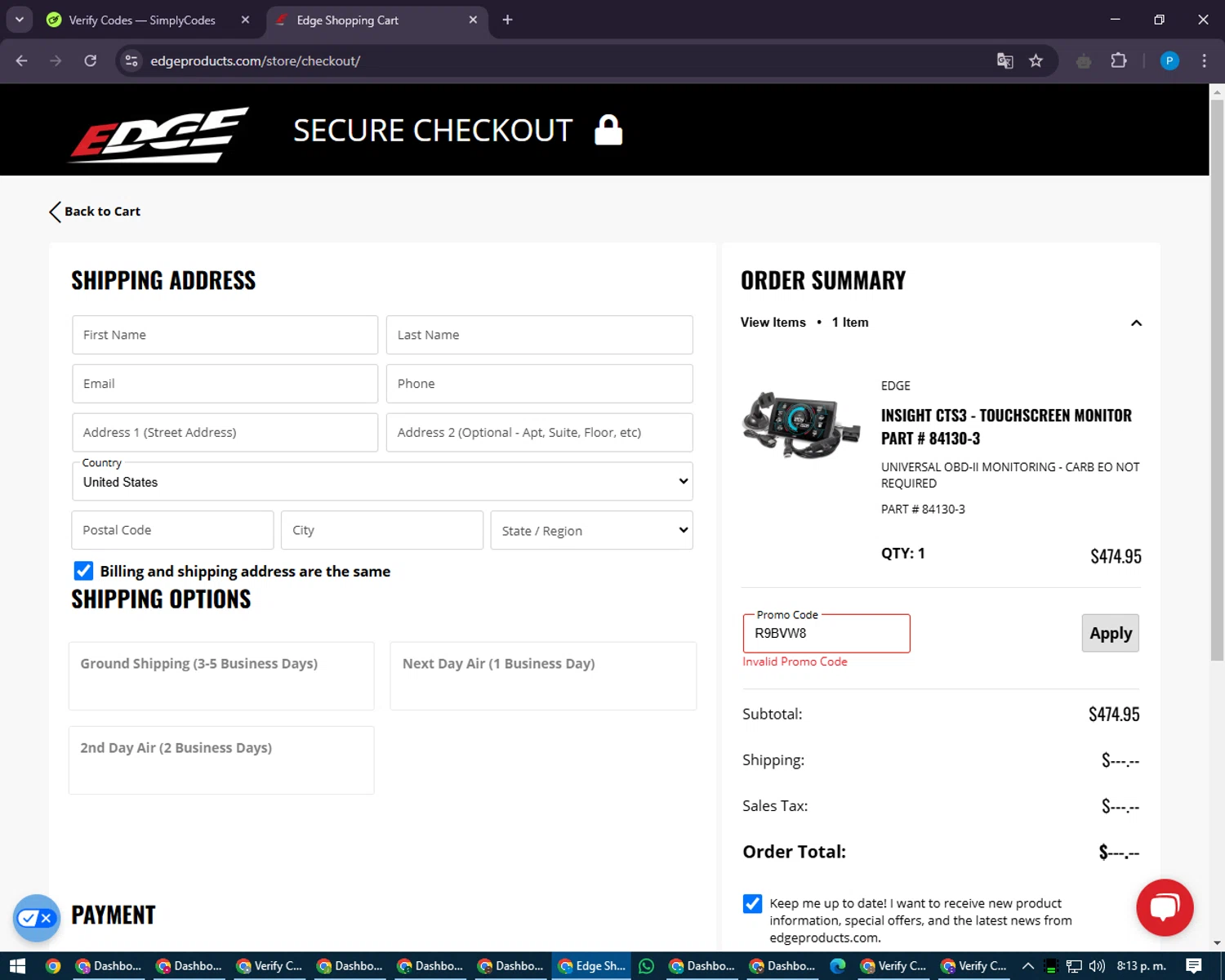Click View Items text in order summary
The width and height of the screenshot is (1225, 980).
[773, 323]
